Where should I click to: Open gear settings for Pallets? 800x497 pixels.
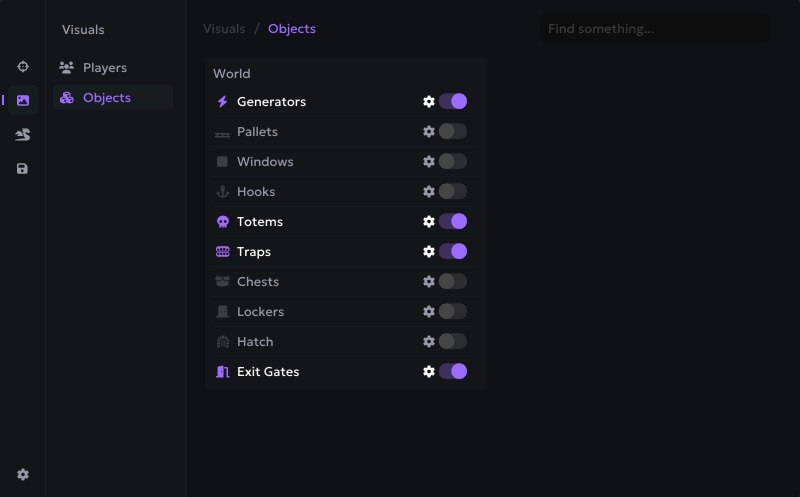click(x=429, y=132)
